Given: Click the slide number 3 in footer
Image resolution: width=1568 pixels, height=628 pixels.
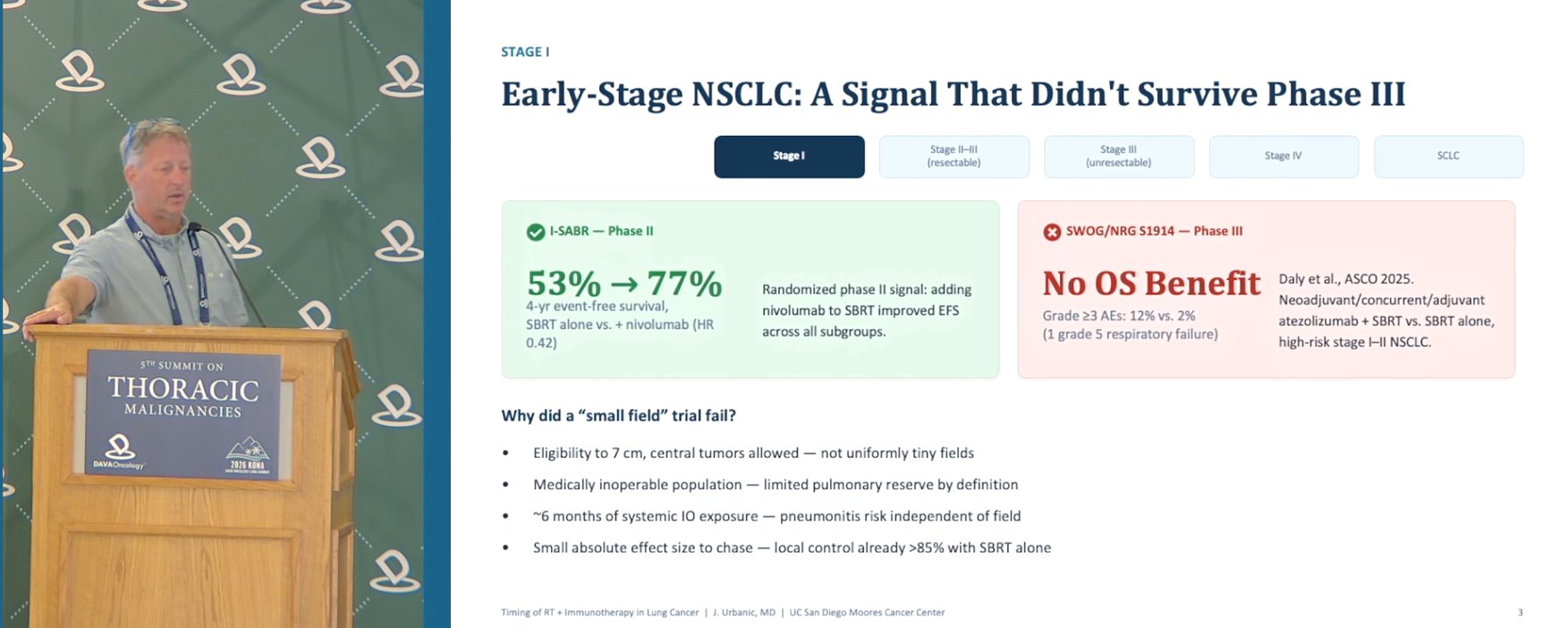Looking at the screenshot, I should 1520,613.
